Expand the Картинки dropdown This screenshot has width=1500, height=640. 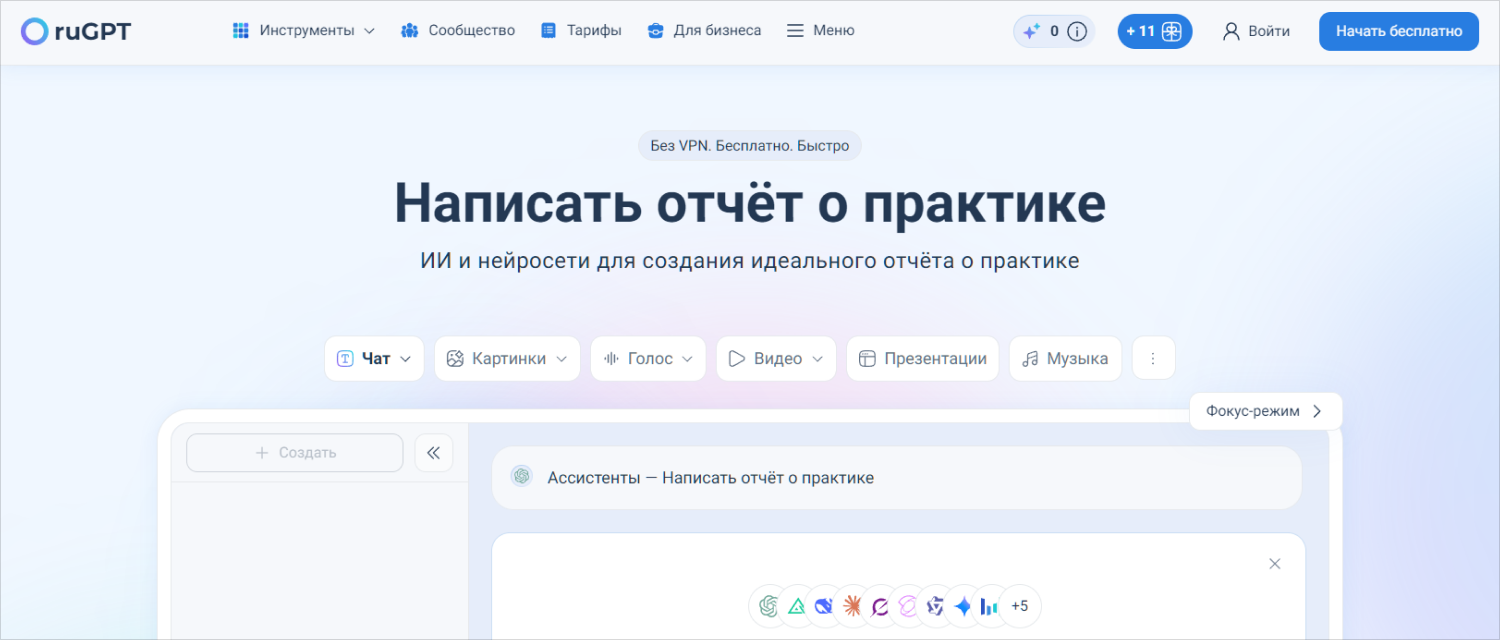point(507,359)
